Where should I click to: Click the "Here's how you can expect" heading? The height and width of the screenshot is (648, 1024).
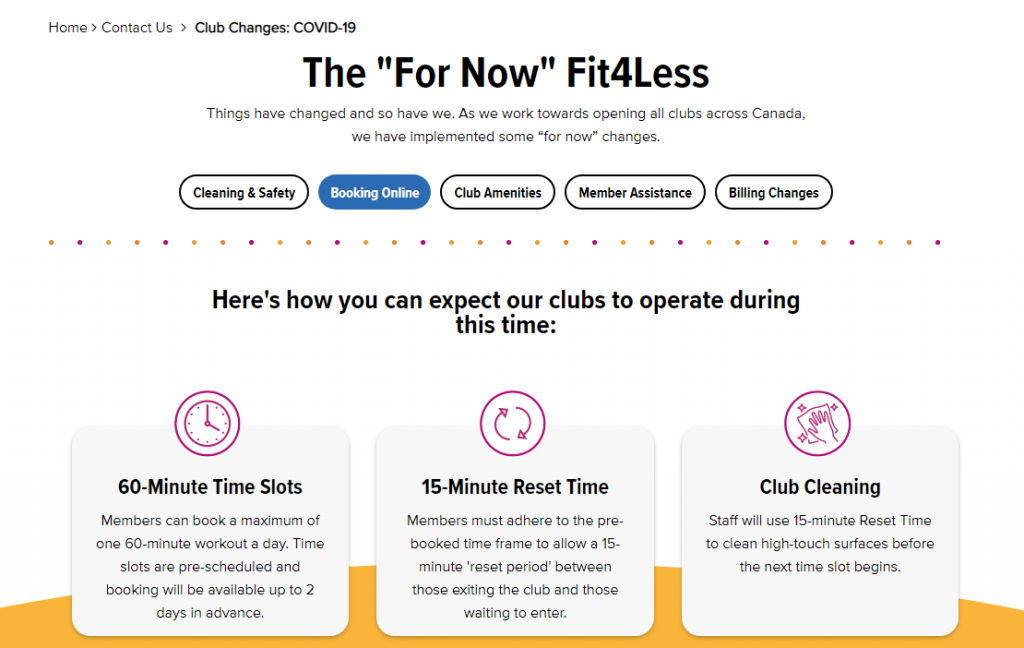pyautogui.click(x=506, y=312)
